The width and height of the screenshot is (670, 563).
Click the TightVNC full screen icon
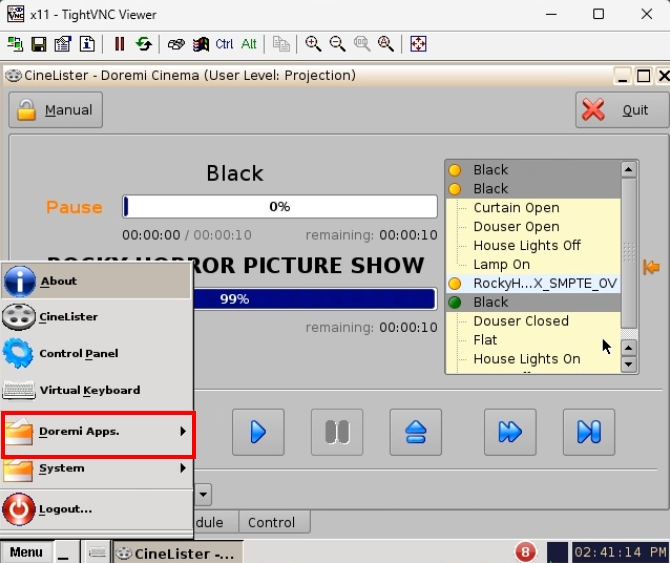click(418, 44)
